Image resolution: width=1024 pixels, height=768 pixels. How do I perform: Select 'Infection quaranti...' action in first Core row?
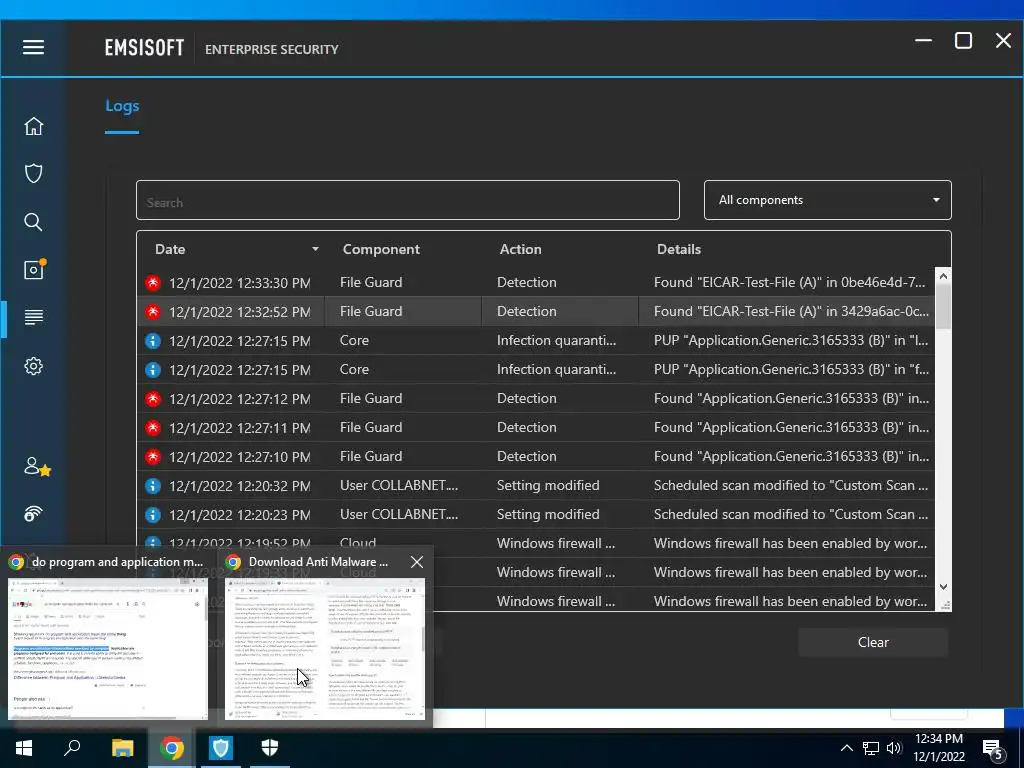556,340
